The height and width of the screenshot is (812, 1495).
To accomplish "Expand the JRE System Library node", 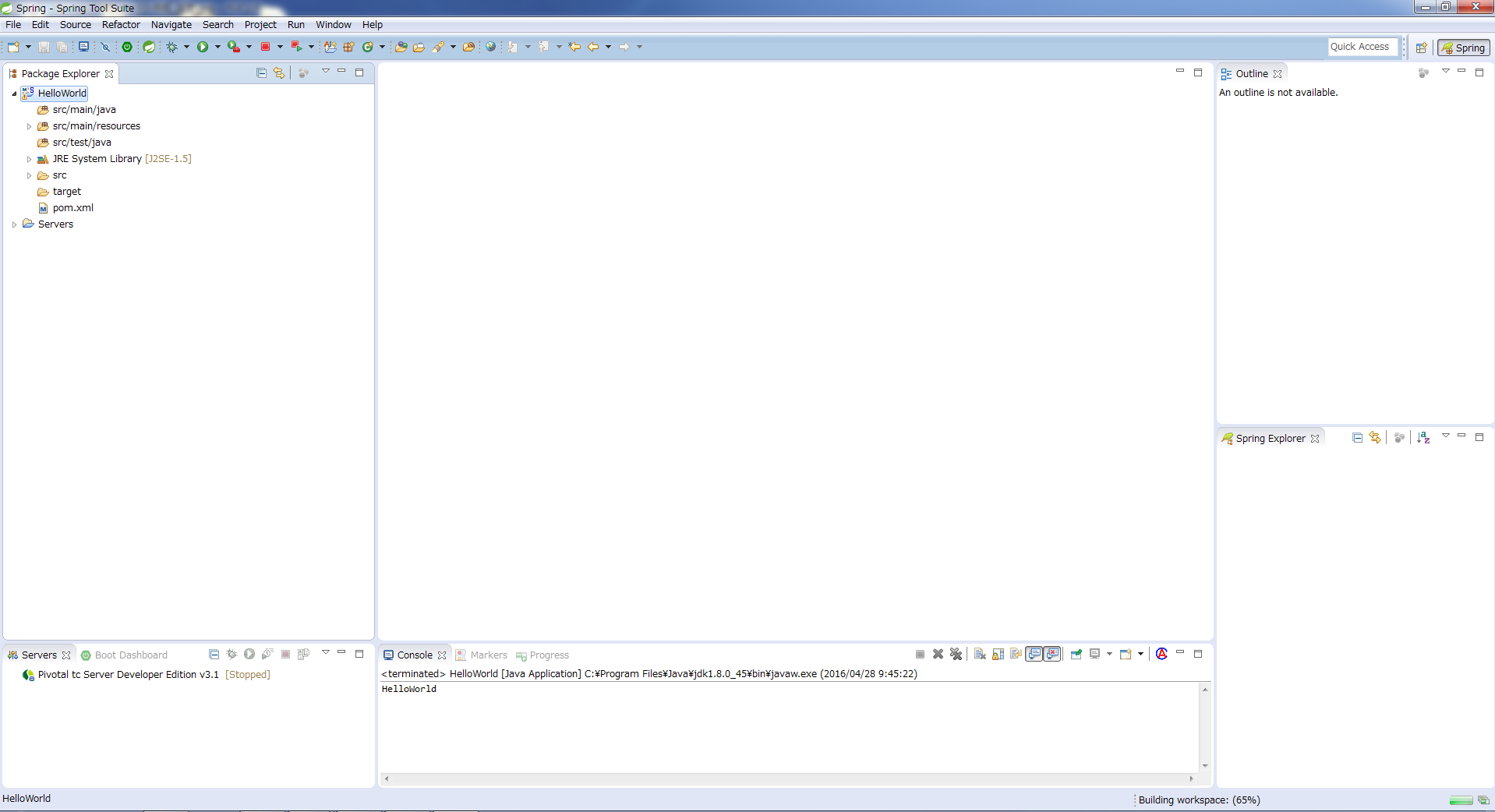I will point(30,159).
